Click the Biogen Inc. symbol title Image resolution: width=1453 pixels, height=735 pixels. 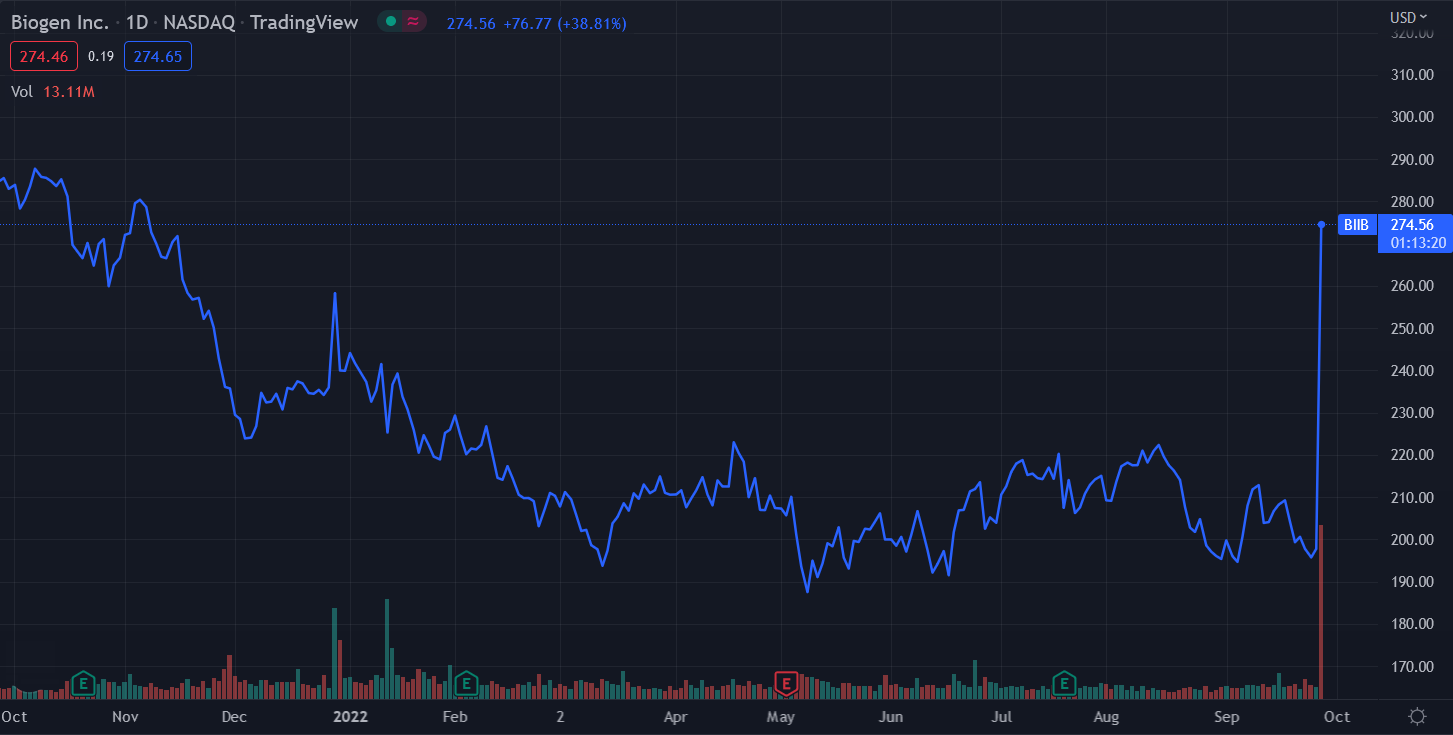tap(60, 22)
